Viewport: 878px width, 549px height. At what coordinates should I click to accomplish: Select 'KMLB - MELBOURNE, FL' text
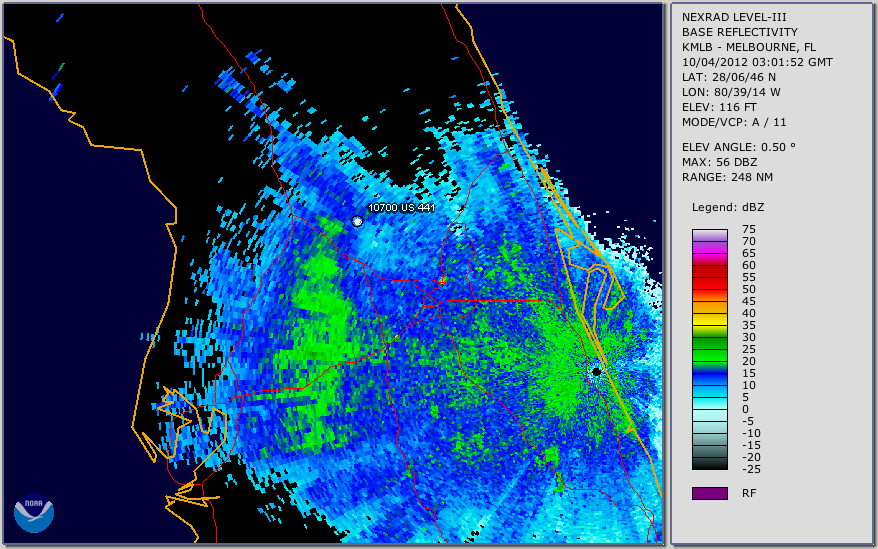(749, 47)
